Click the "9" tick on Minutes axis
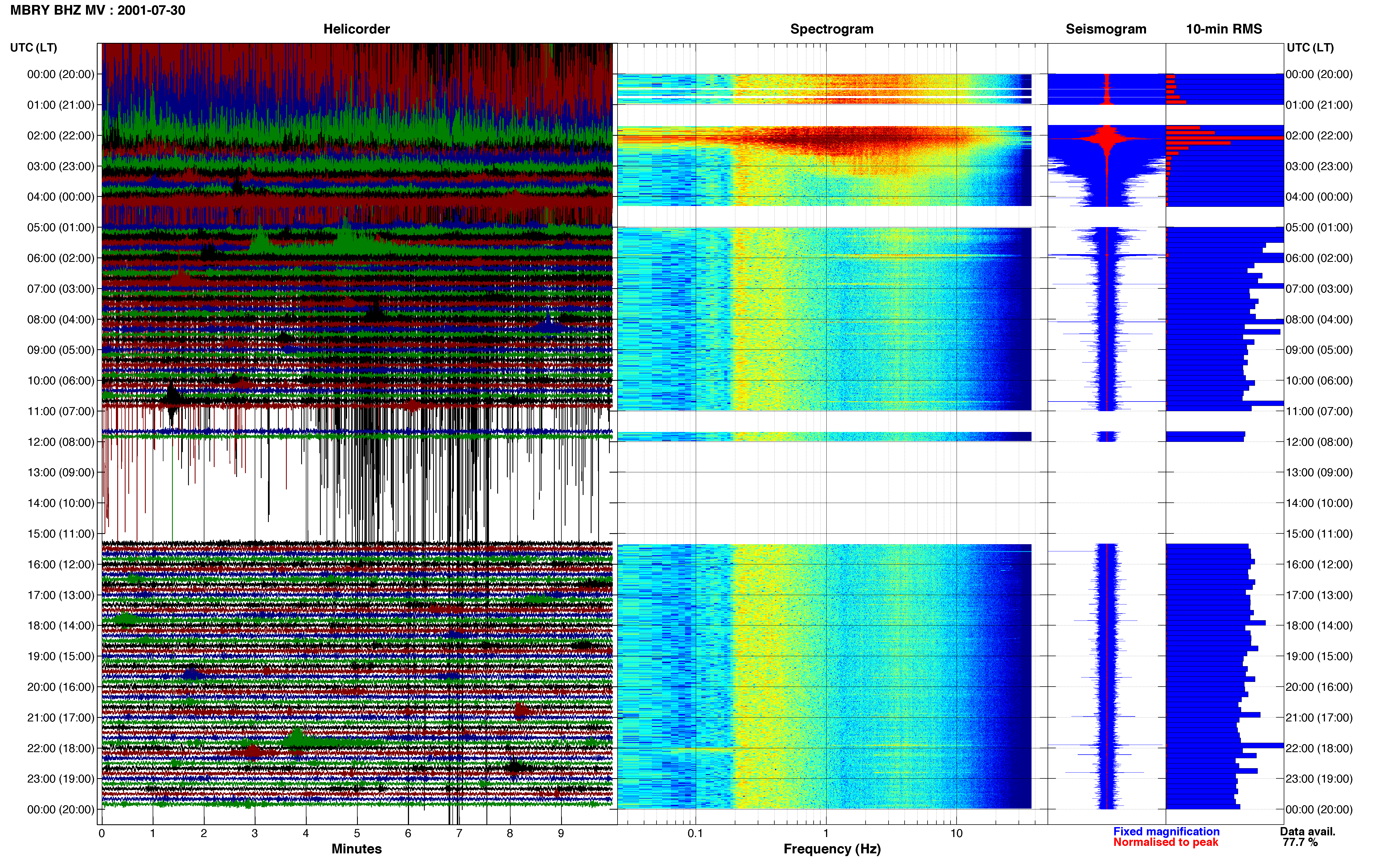This screenshot has width=1388, height=868. coord(561,833)
